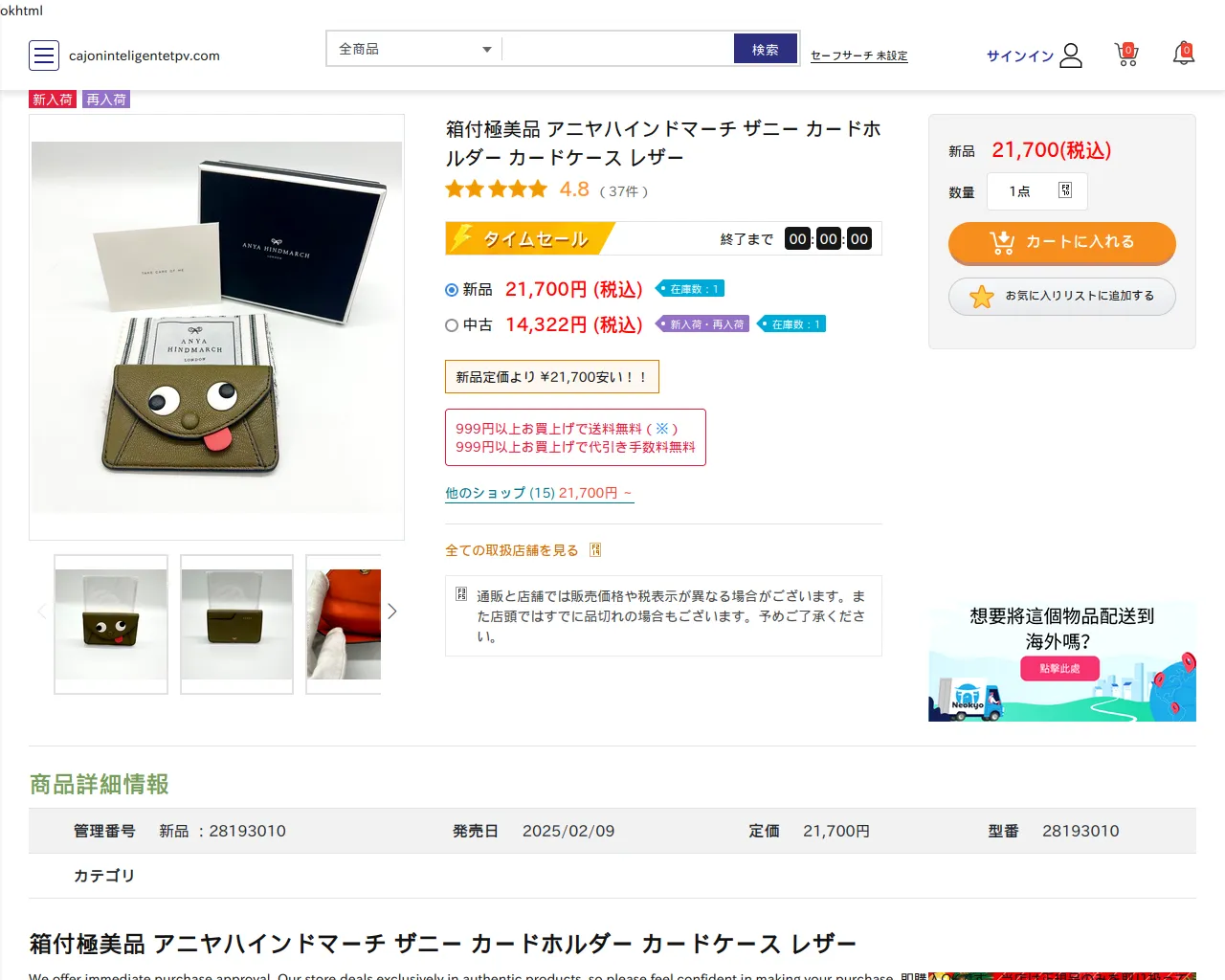Expand the 全商品 category dropdown
1225x980 pixels.
coord(414,49)
